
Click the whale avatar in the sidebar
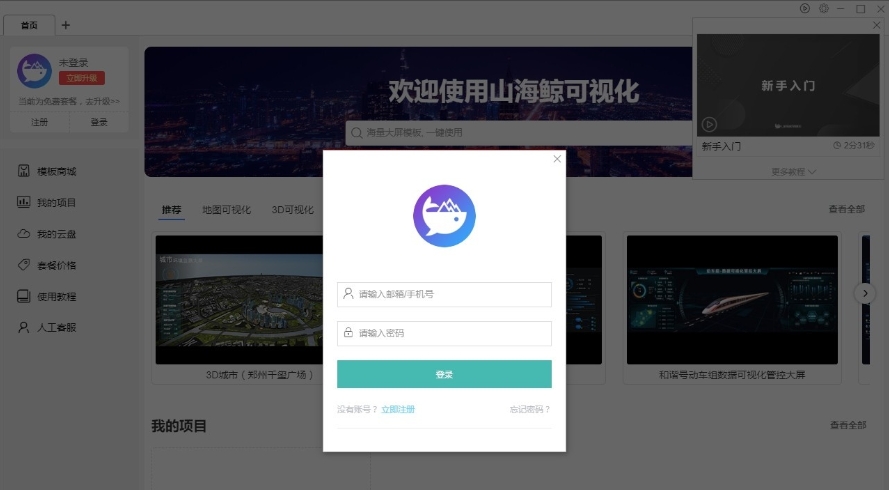coord(34,71)
